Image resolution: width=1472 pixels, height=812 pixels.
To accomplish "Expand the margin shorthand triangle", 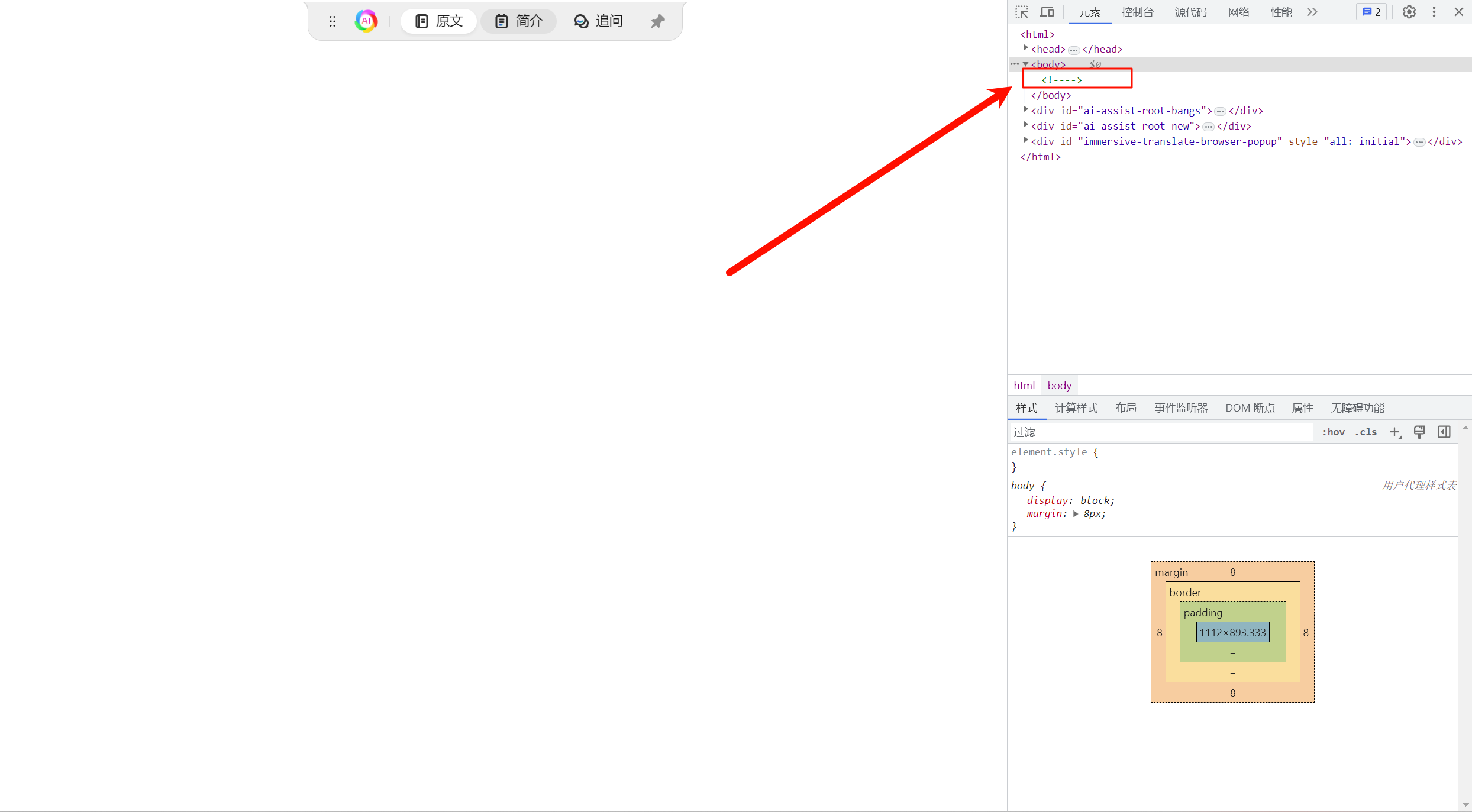I will (1076, 514).
